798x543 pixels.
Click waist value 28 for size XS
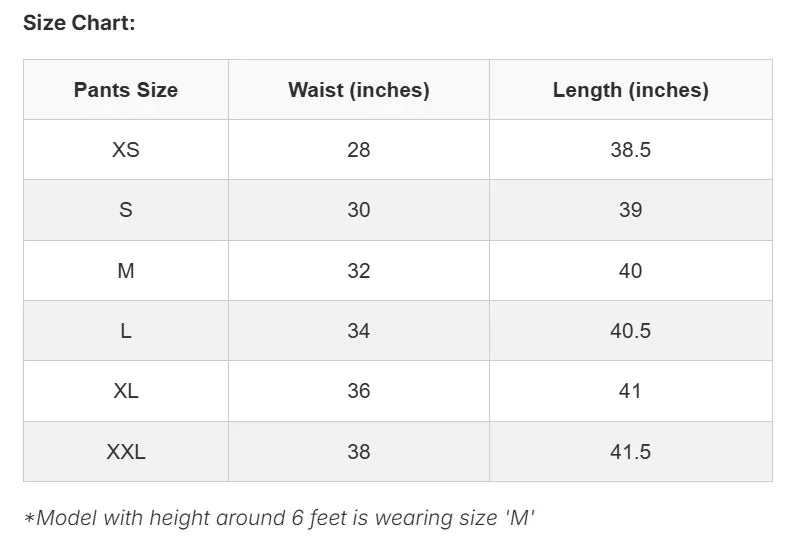[x=359, y=150]
